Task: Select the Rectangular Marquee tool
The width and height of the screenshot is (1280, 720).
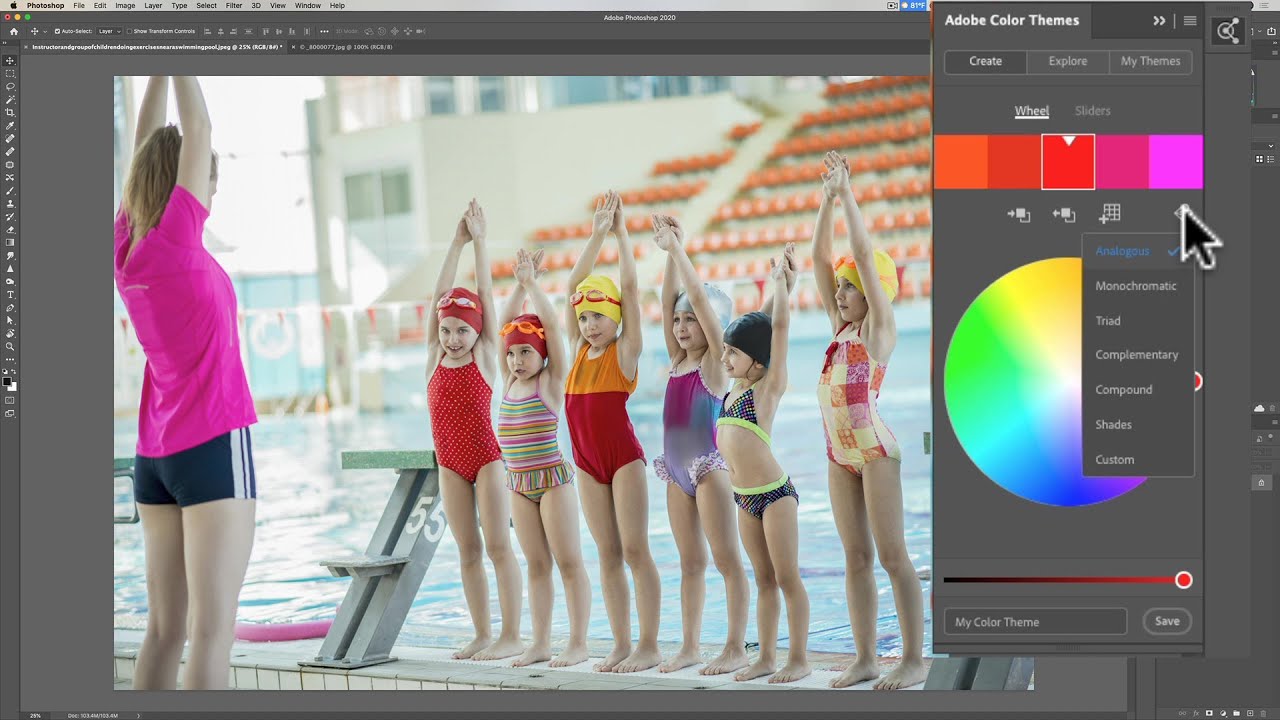Action: click(10, 74)
